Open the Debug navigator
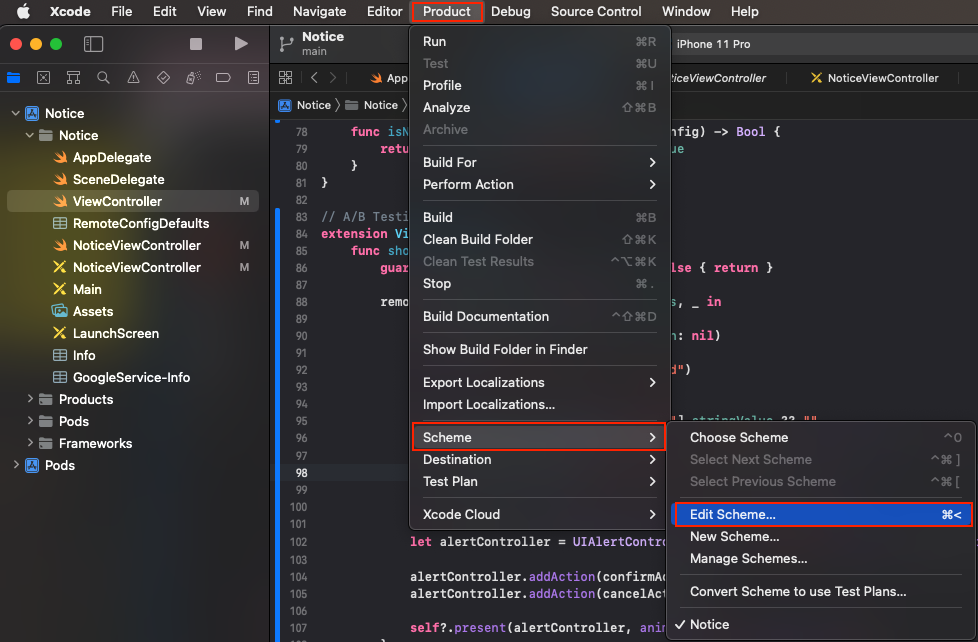 193,78
